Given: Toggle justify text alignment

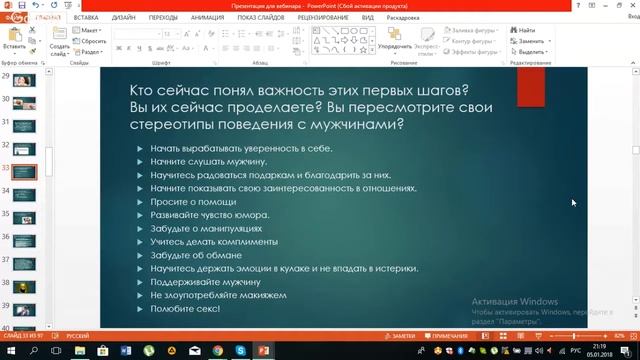Looking at the screenshot, I should coord(257,49).
